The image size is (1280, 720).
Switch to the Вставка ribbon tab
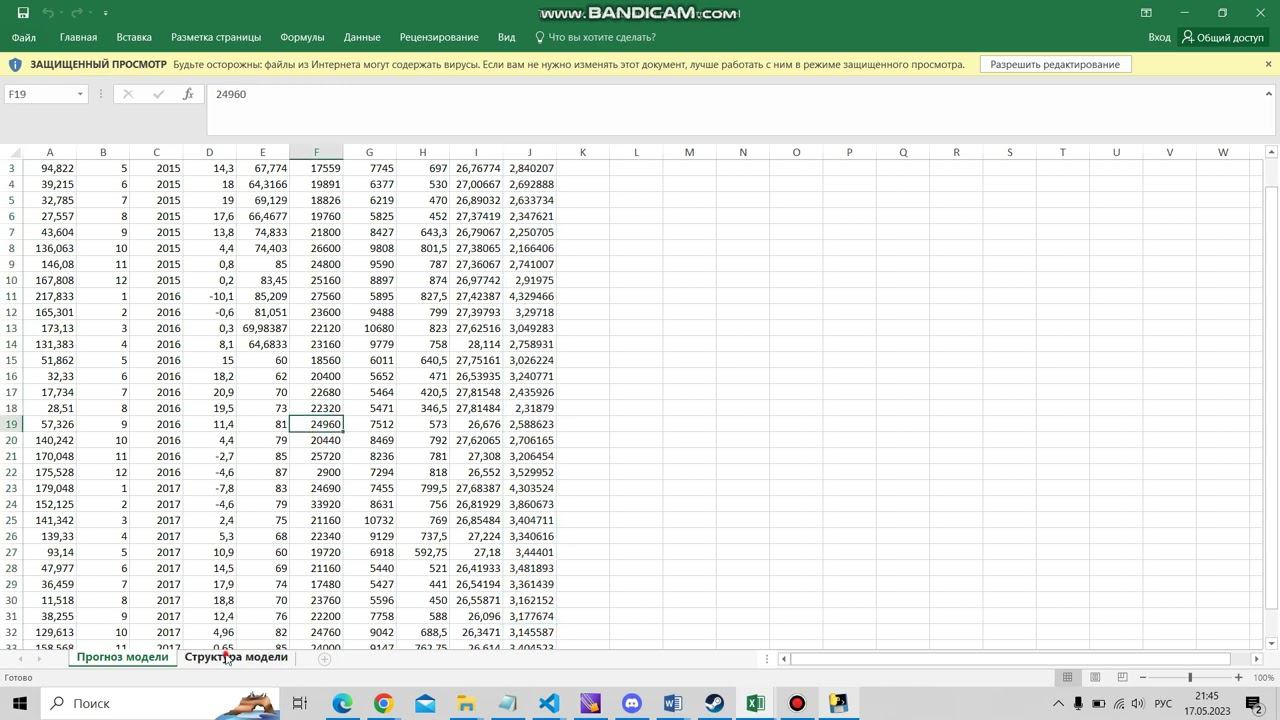point(134,37)
